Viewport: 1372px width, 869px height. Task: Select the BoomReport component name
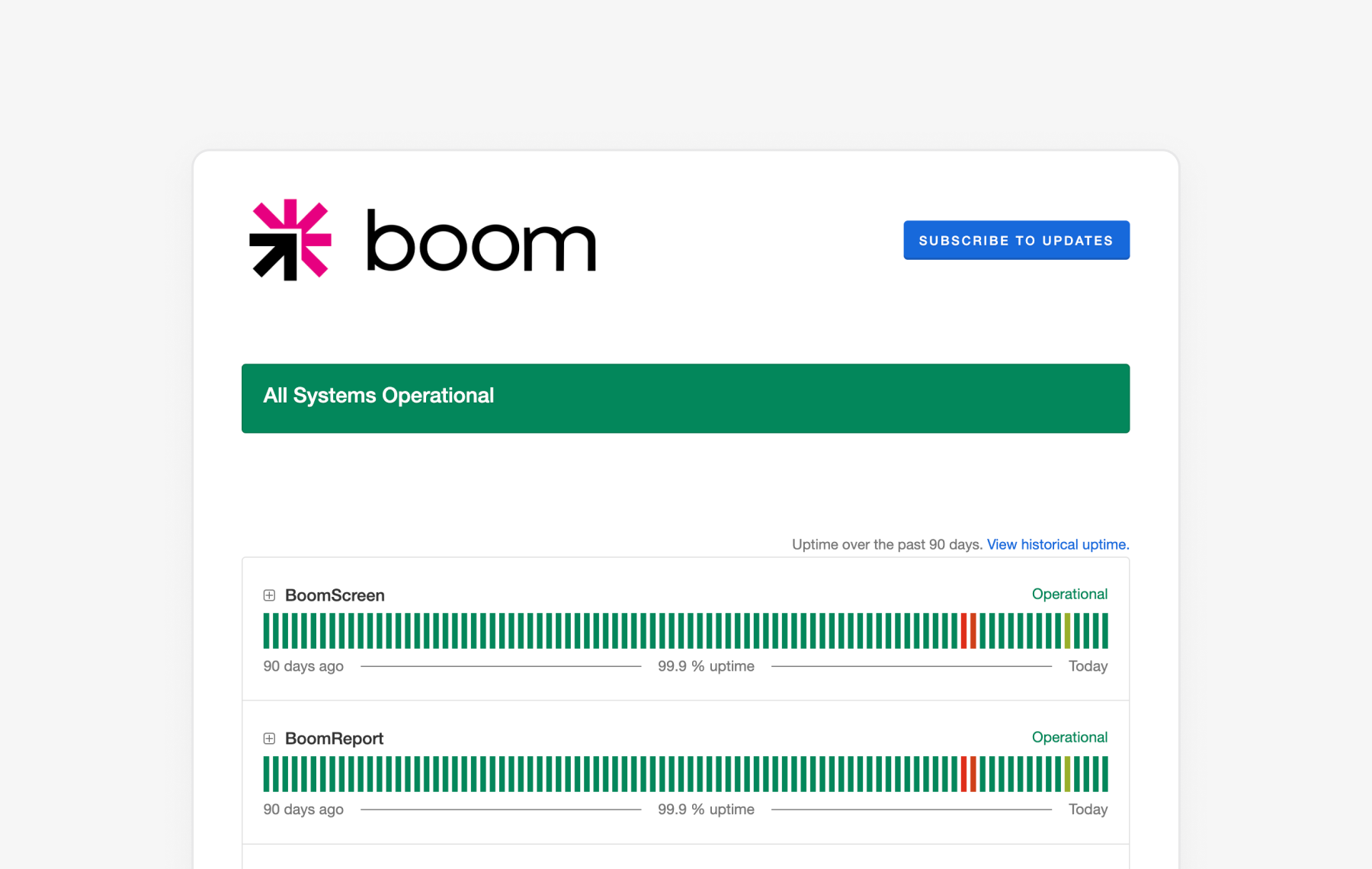click(x=334, y=739)
